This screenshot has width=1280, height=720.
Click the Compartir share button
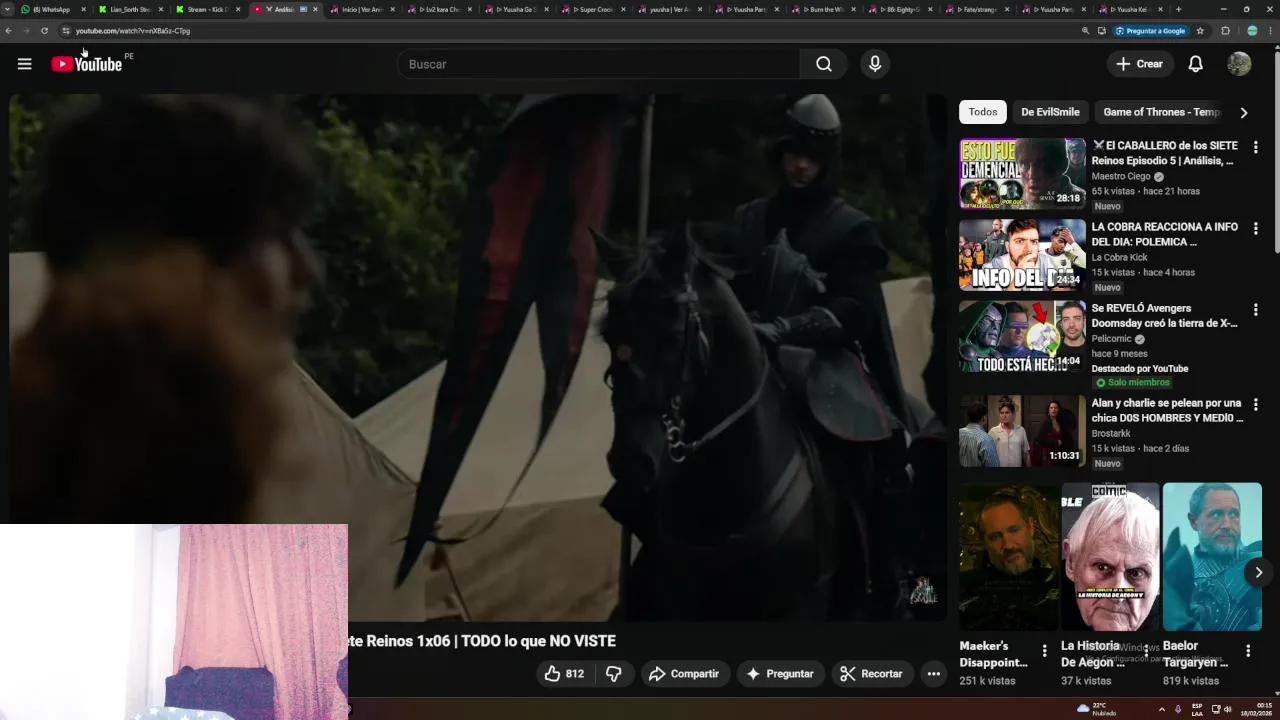(x=684, y=674)
